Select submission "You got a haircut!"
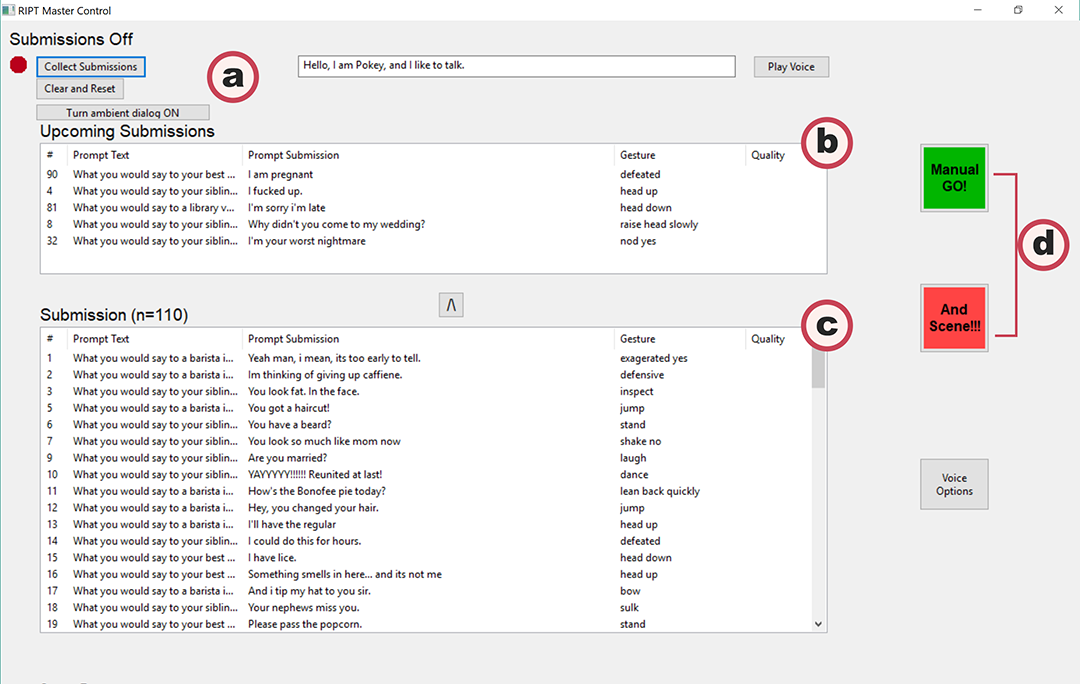 288,408
